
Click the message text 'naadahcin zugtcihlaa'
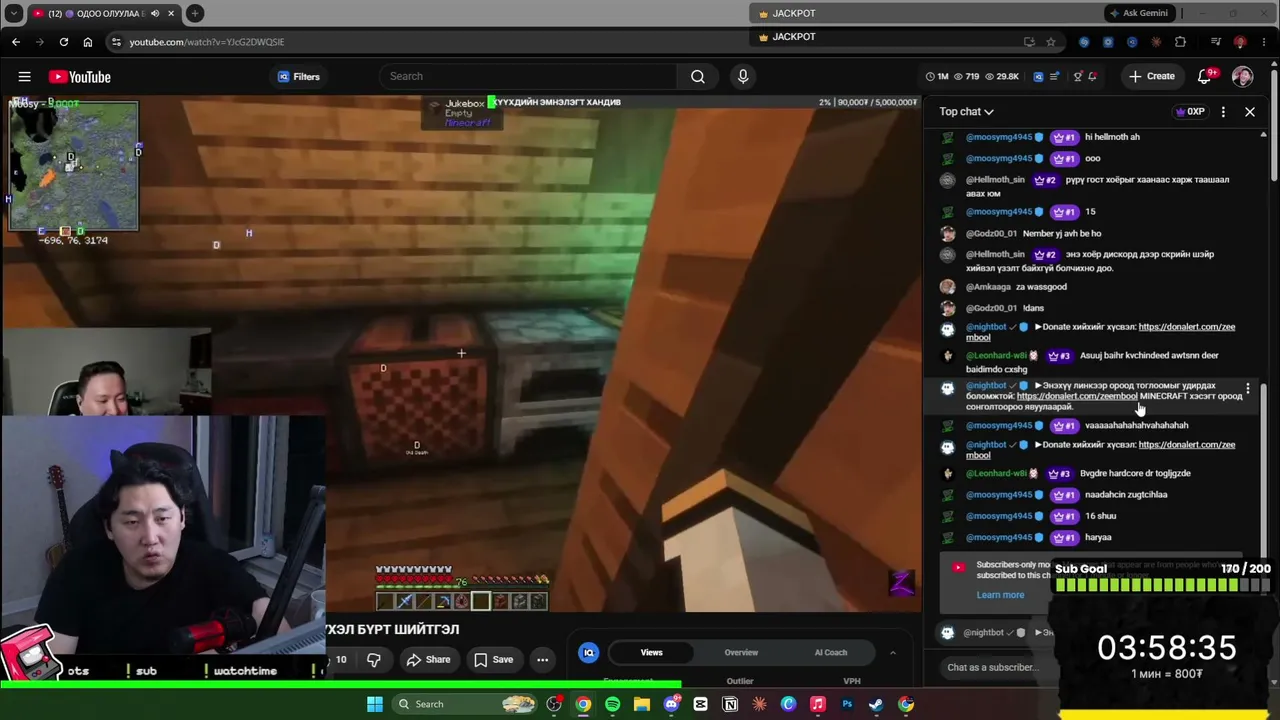click(1126, 495)
